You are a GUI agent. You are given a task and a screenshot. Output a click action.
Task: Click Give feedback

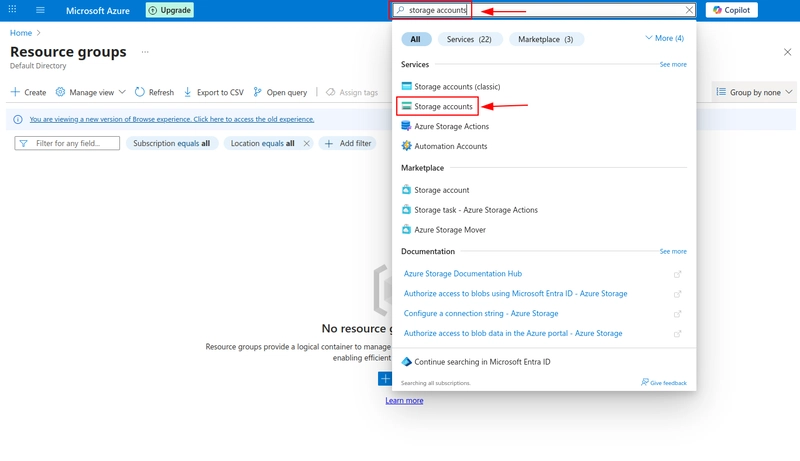[664, 382]
